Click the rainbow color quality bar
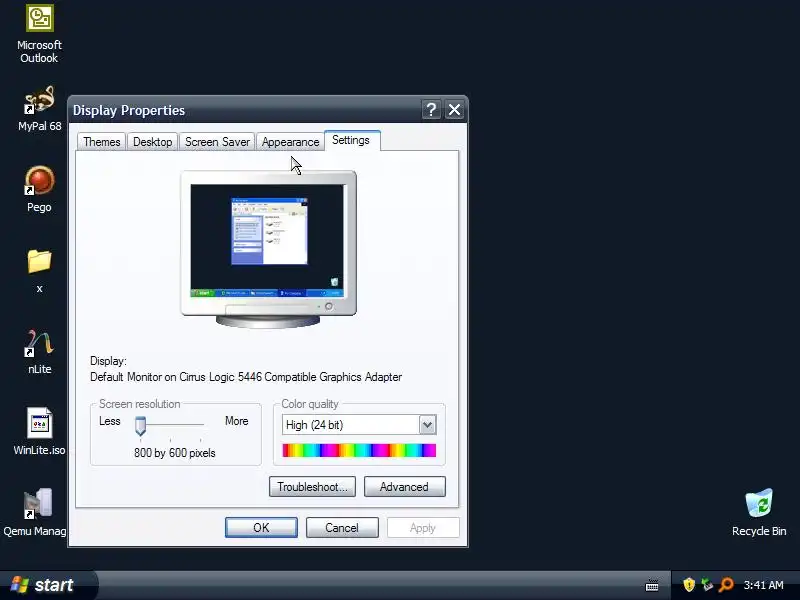 click(x=359, y=450)
